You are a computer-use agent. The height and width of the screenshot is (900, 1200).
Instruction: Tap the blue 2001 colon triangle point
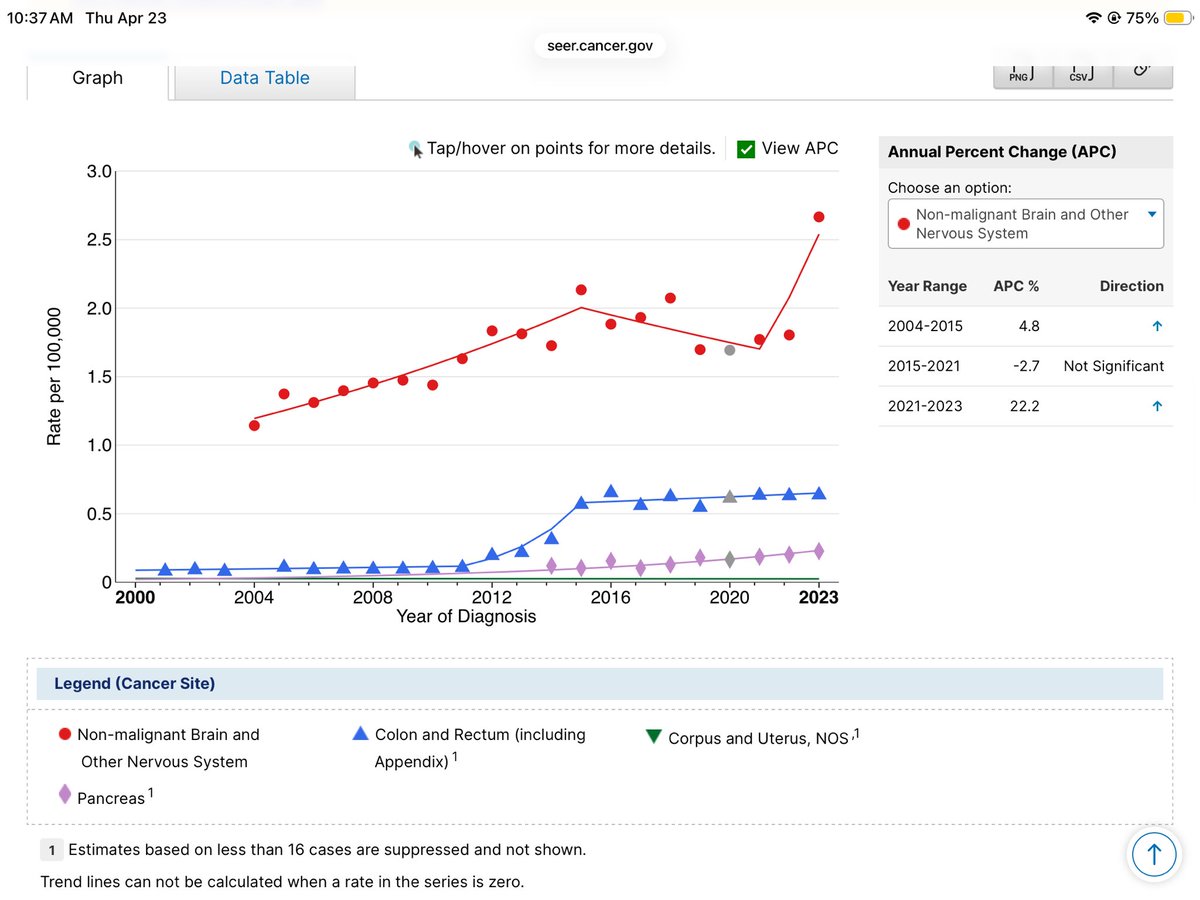165,569
